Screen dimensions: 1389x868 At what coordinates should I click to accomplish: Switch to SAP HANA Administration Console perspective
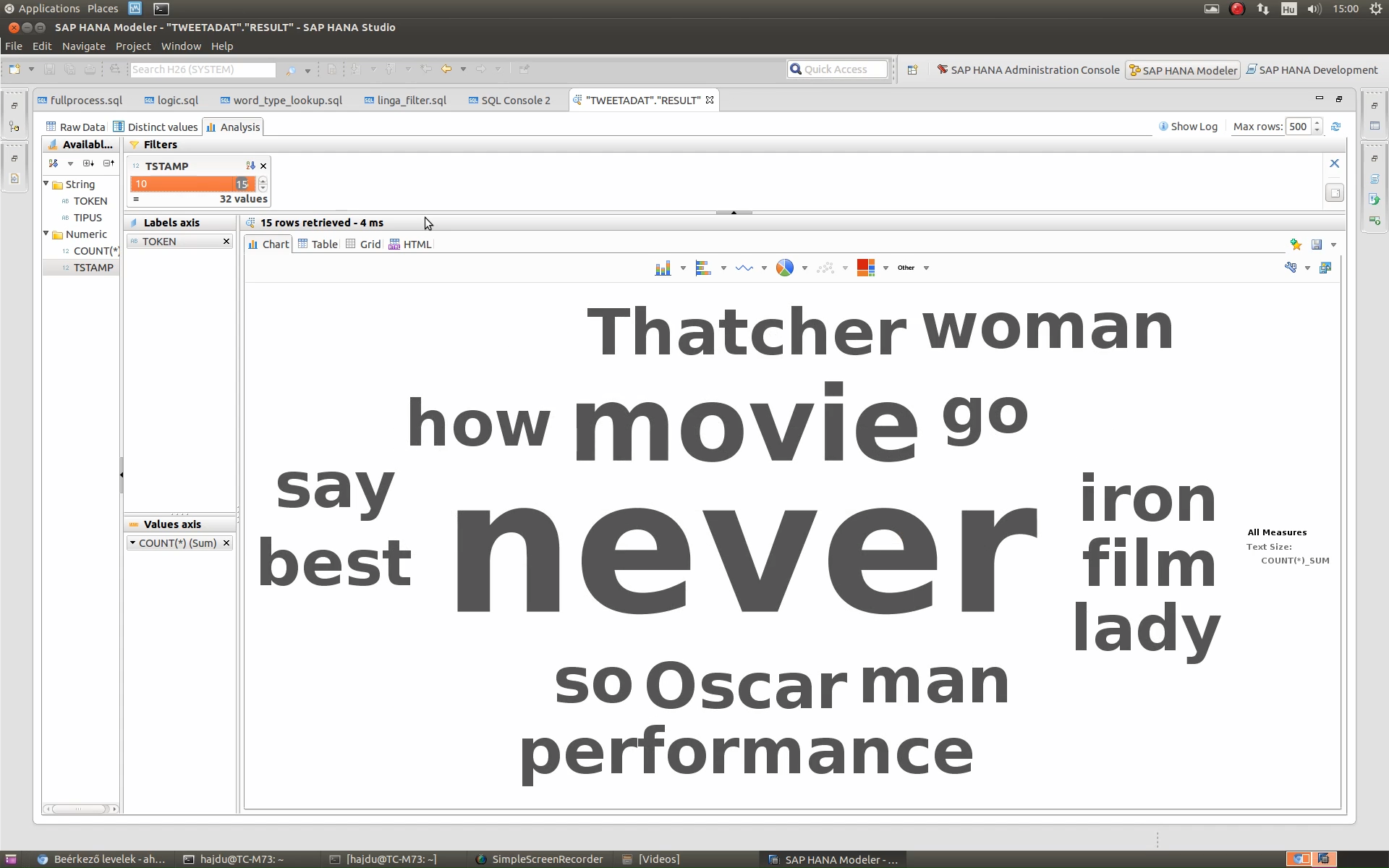1028,70
